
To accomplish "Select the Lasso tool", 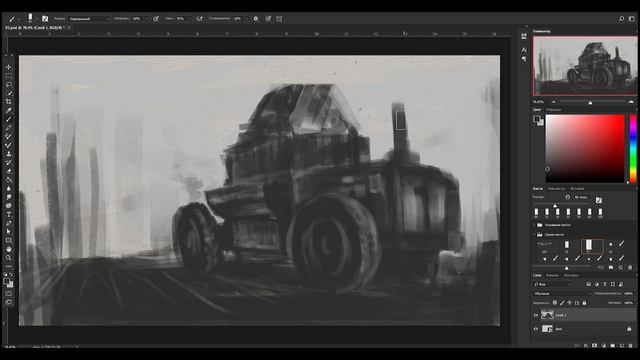I will [9, 84].
